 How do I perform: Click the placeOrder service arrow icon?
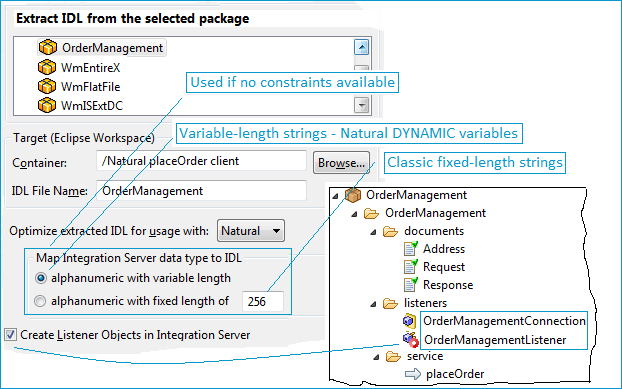click(413, 374)
